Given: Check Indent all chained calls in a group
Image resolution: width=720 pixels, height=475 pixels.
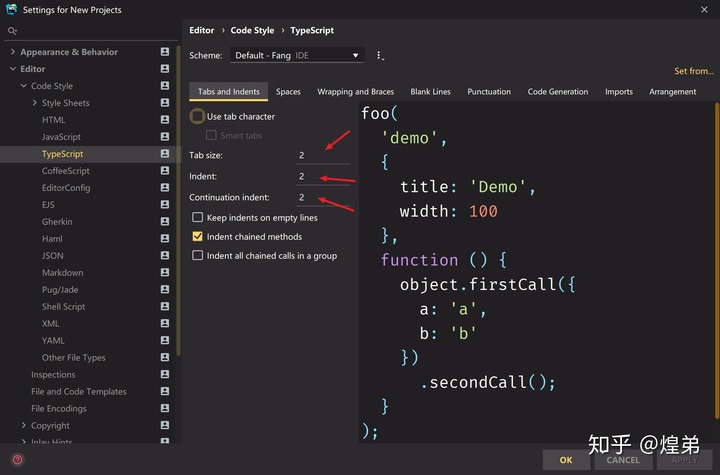Looking at the screenshot, I should tap(197, 255).
